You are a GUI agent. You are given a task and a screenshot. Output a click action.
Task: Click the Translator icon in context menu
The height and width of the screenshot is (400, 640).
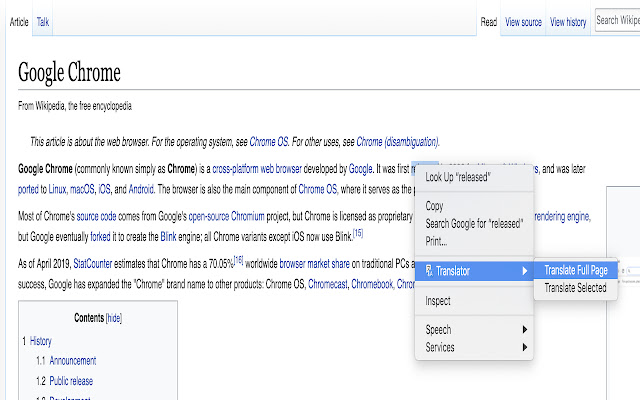click(429, 271)
